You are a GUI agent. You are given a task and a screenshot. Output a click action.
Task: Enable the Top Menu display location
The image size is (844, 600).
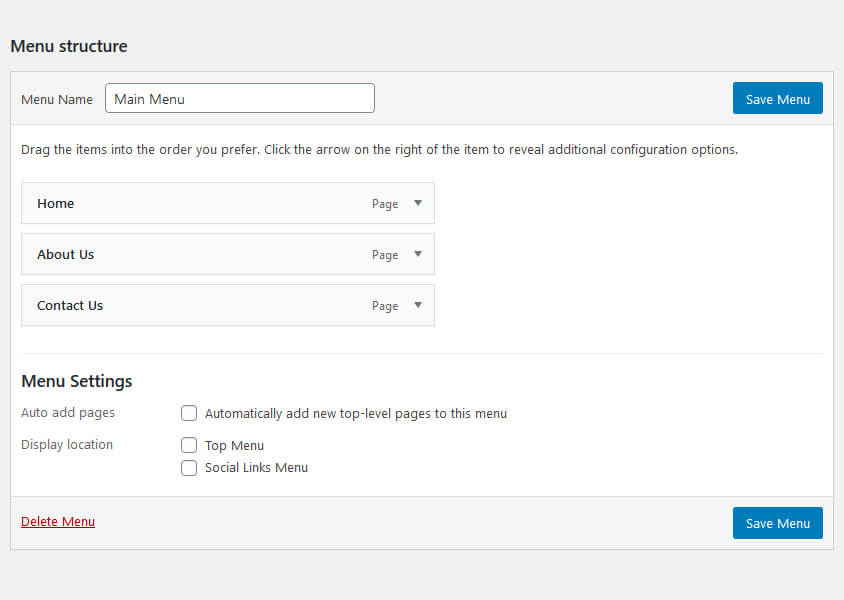pos(189,445)
